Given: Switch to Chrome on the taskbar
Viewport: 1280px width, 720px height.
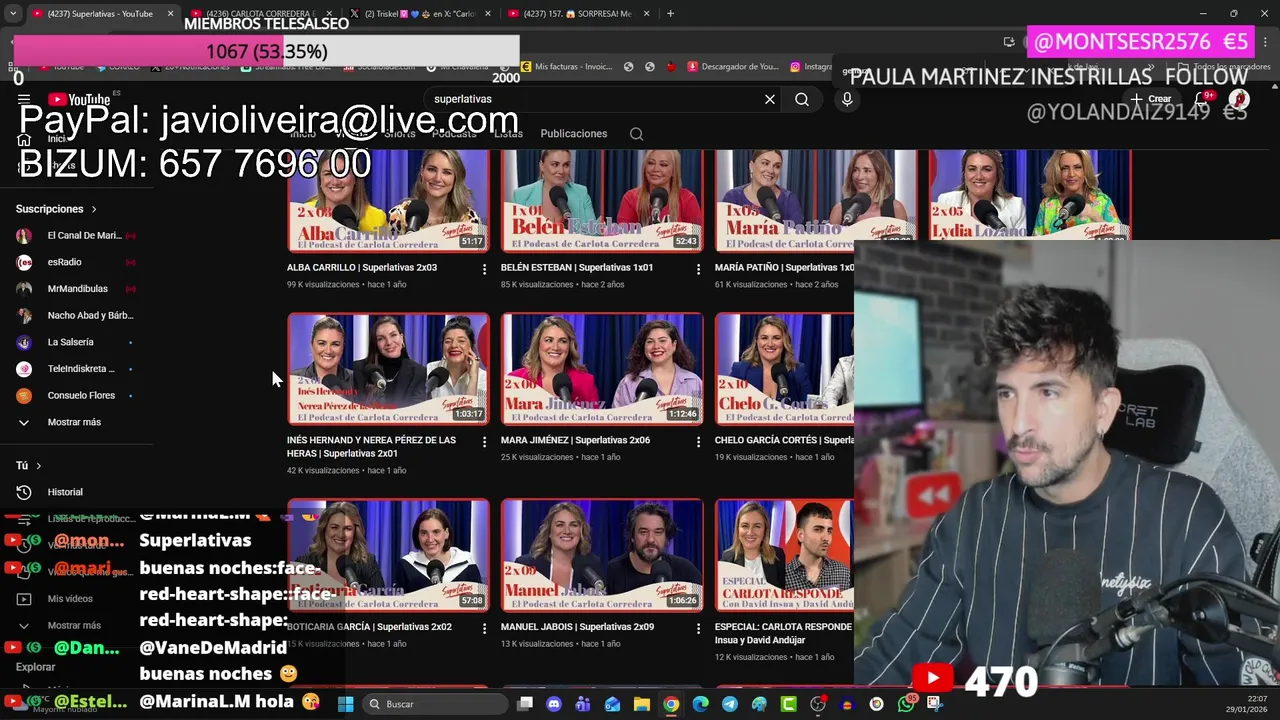Looking at the screenshot, I should (x=671, y=704).
